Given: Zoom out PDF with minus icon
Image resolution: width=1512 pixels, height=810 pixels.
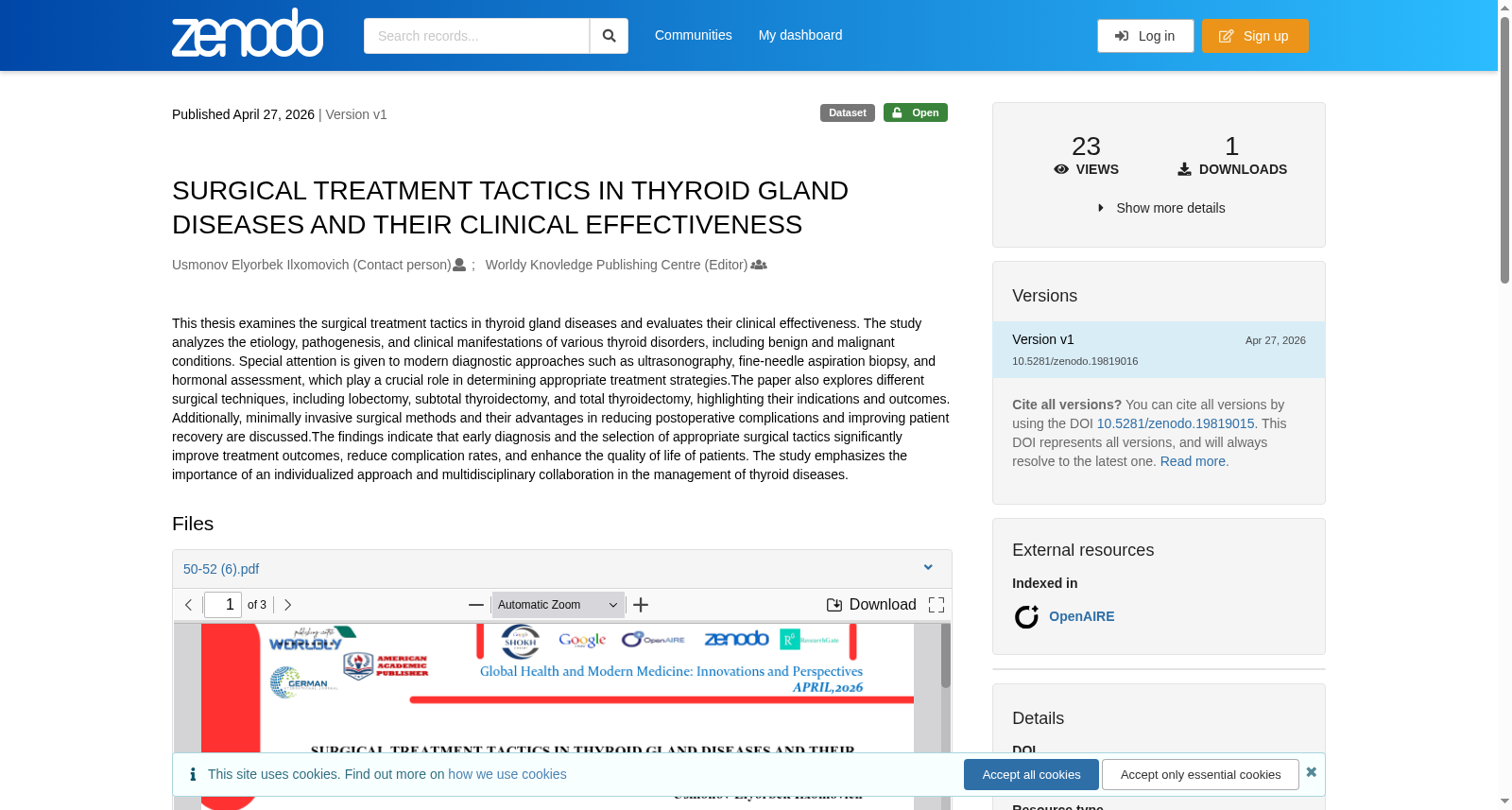Looking at the screenshot, I should click(476, 605).
